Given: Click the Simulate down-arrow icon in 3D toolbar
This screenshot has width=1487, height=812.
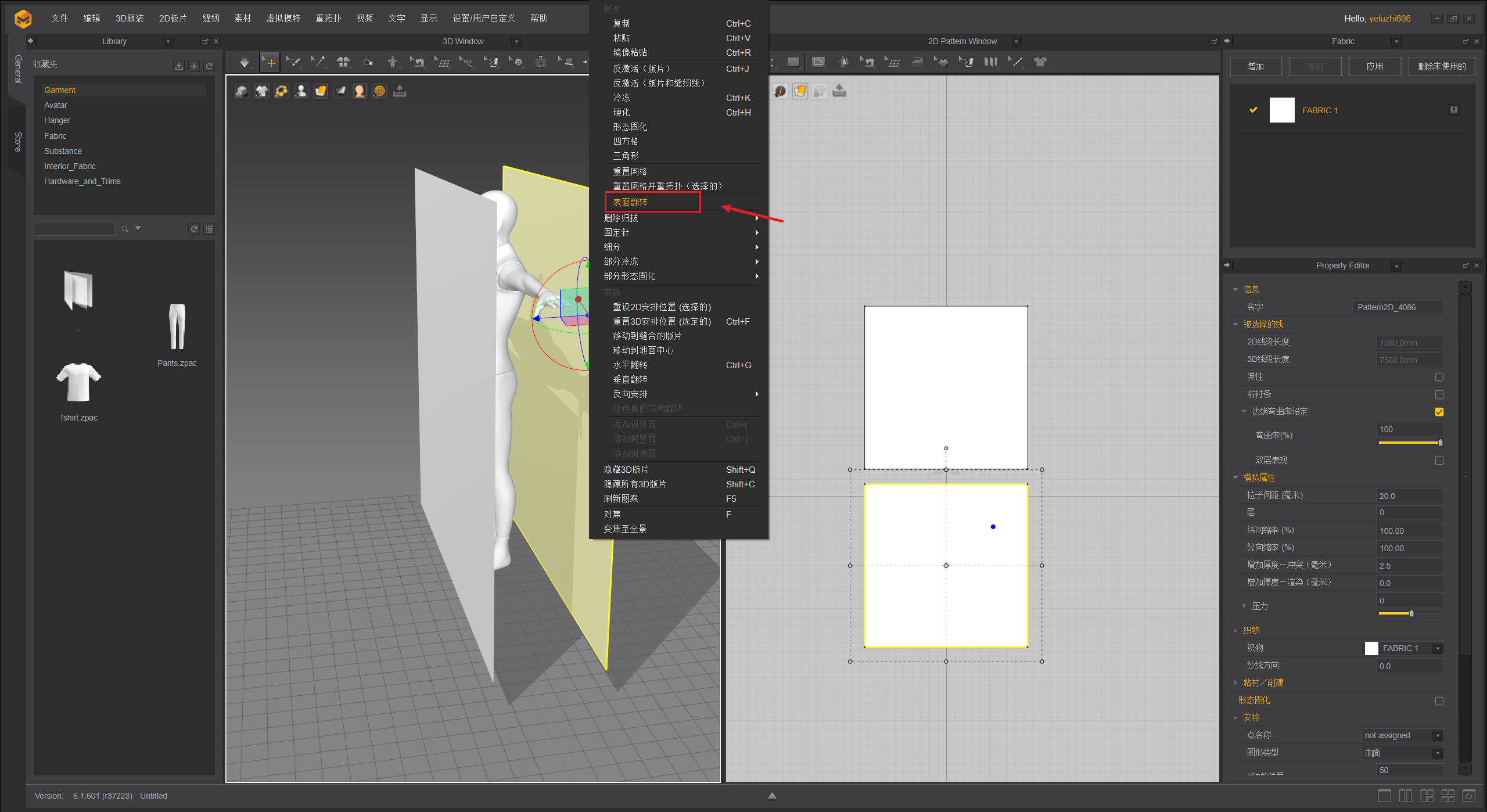Looking at the screenshot, I should point(245,62).
